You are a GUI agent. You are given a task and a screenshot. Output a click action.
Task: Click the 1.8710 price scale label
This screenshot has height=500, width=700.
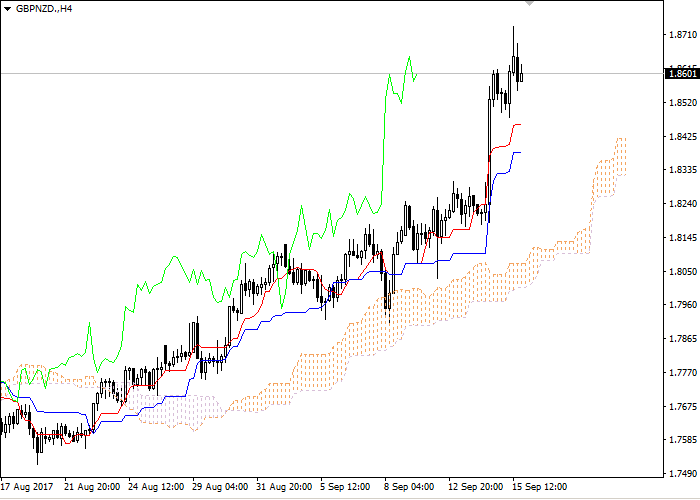683,35
